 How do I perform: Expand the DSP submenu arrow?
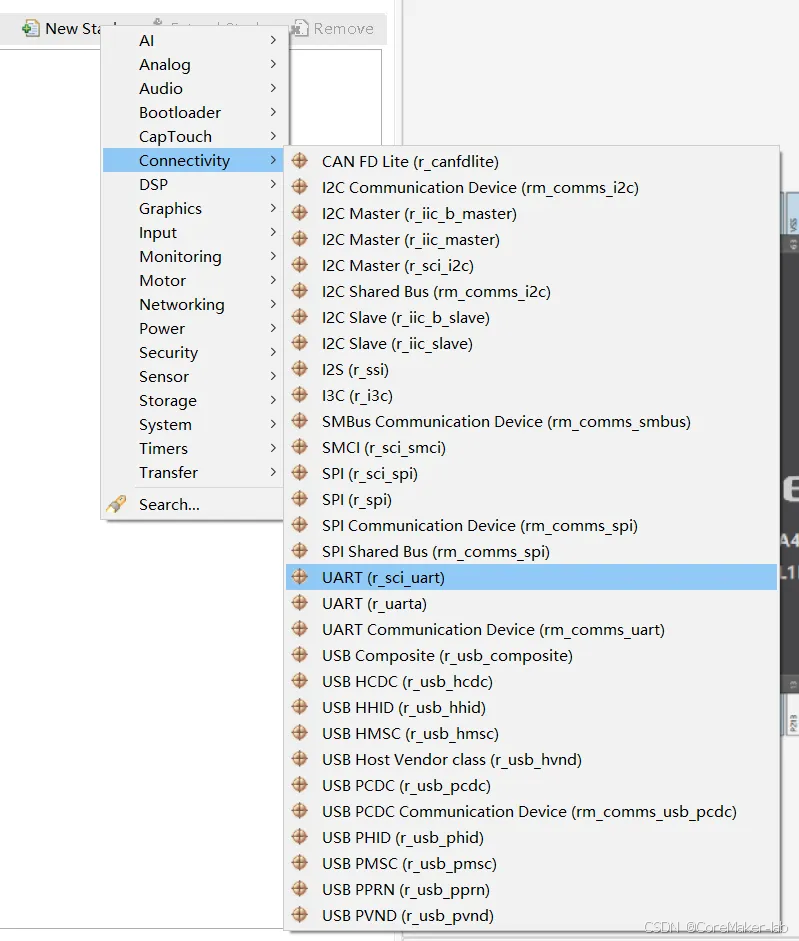point(273,184)
